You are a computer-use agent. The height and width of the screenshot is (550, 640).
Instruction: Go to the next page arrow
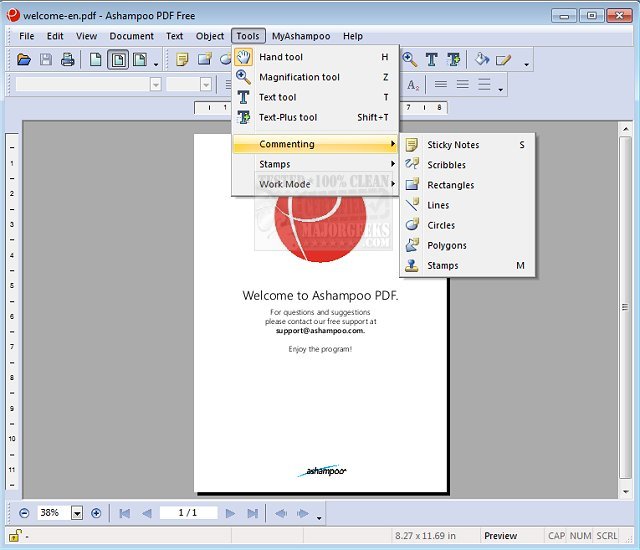(230, 513)
